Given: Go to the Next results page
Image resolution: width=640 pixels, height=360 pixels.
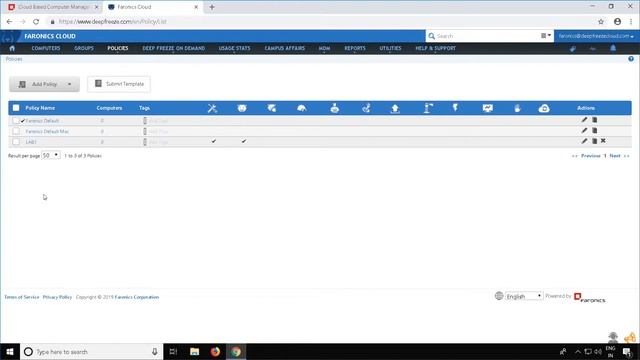Looking at the screenshot, I should (x=615, y=156).
